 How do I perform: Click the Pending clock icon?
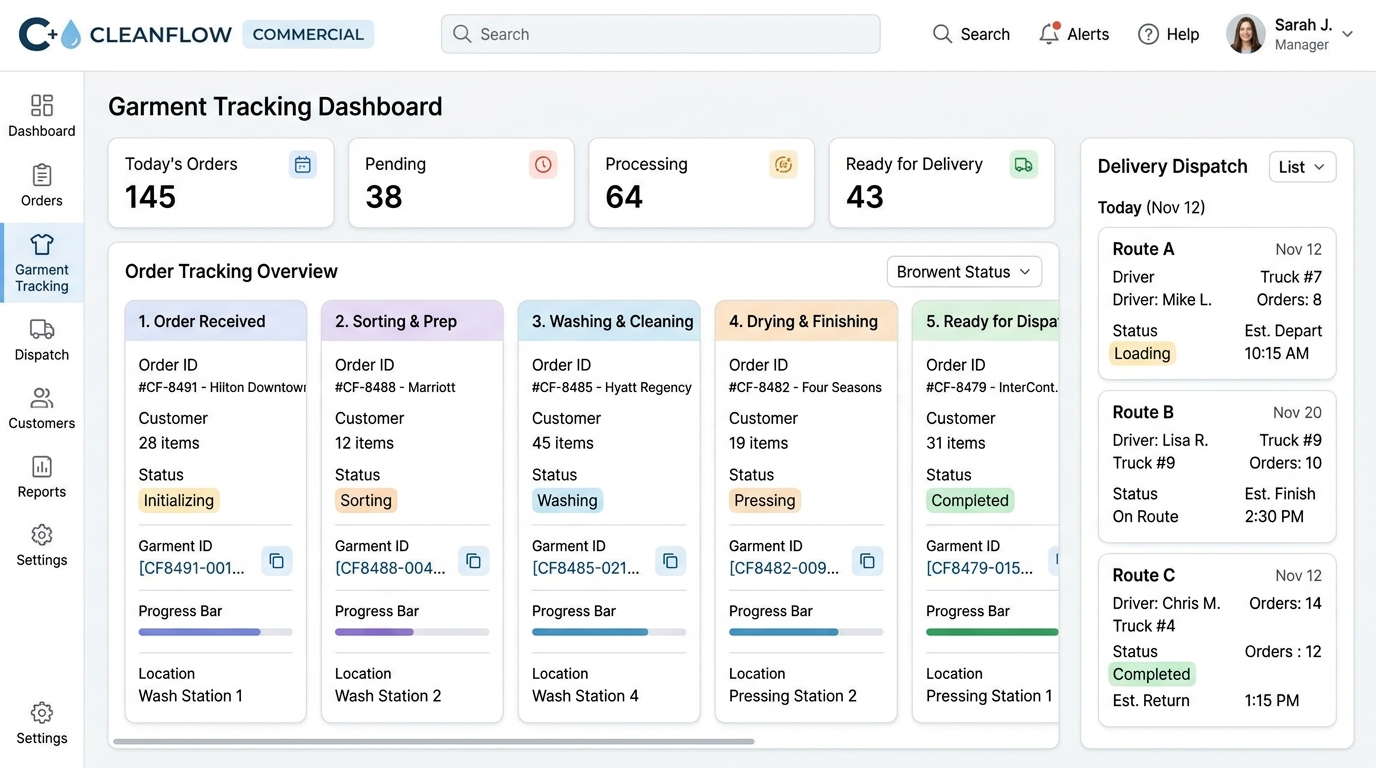tap(543, 165)
